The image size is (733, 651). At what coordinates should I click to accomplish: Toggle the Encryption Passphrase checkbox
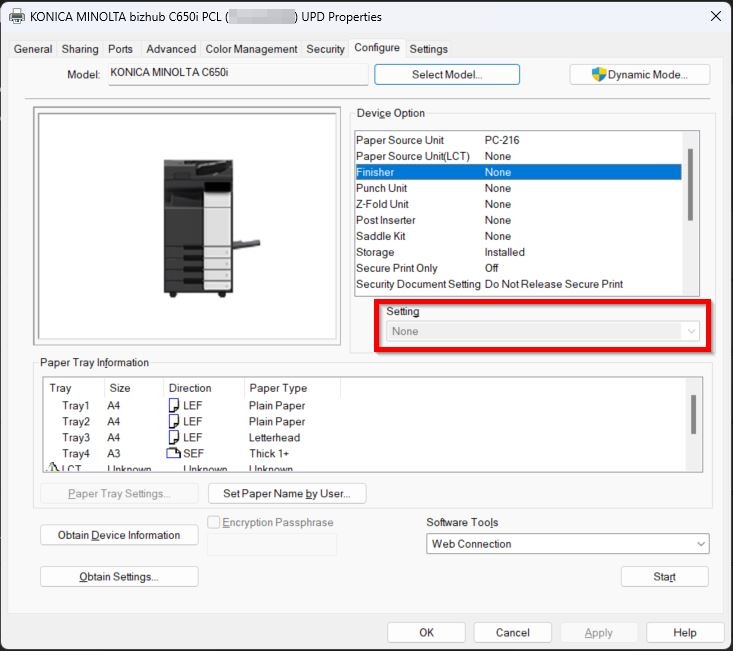click(213, 522)
